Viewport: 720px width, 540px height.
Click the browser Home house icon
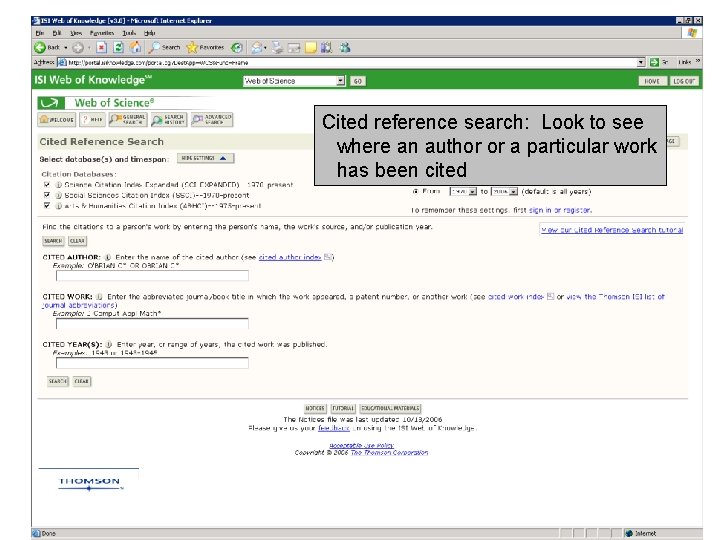(x=135, y=47)
